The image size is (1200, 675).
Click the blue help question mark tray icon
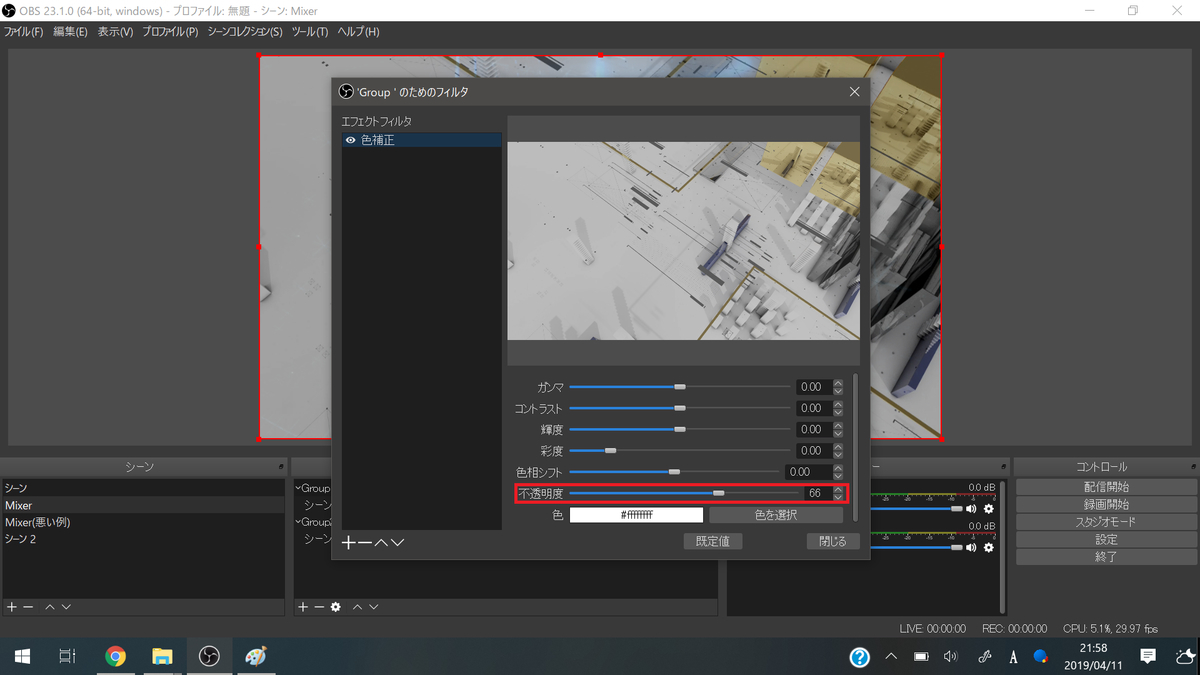click(859, 657)
